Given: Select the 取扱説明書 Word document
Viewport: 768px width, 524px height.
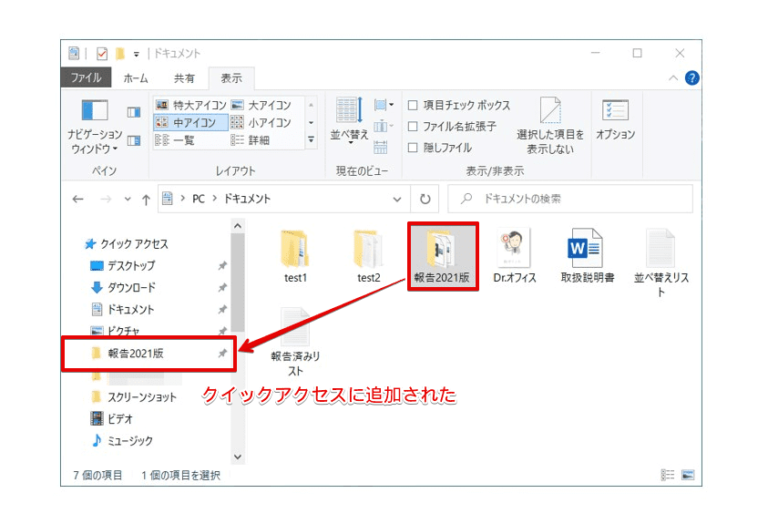Looking at the screenshot, I should pyautogui.click(x=587, y=256).
